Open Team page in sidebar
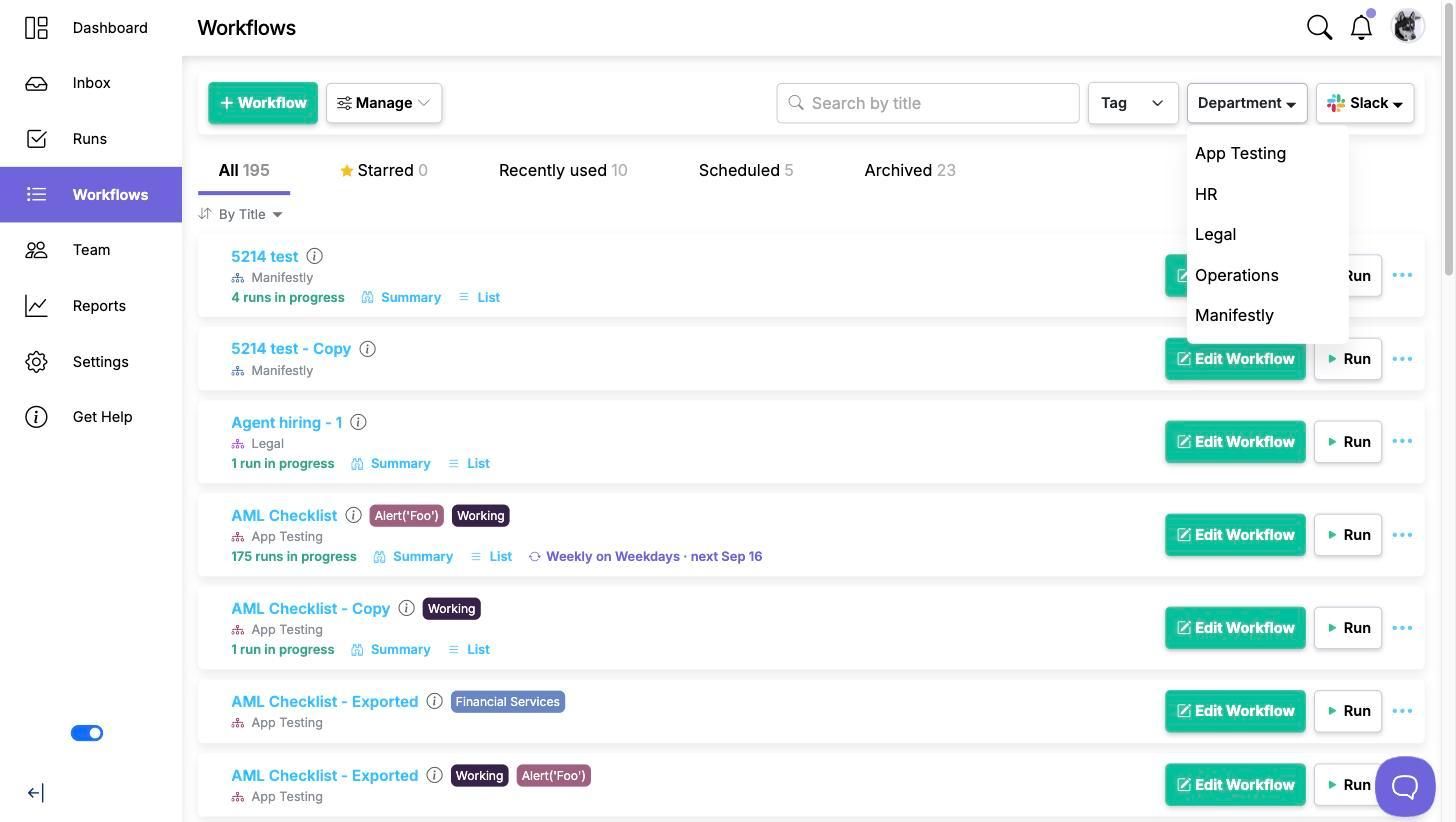This screenshot has width=1456, height=822. tap(91, 250)
